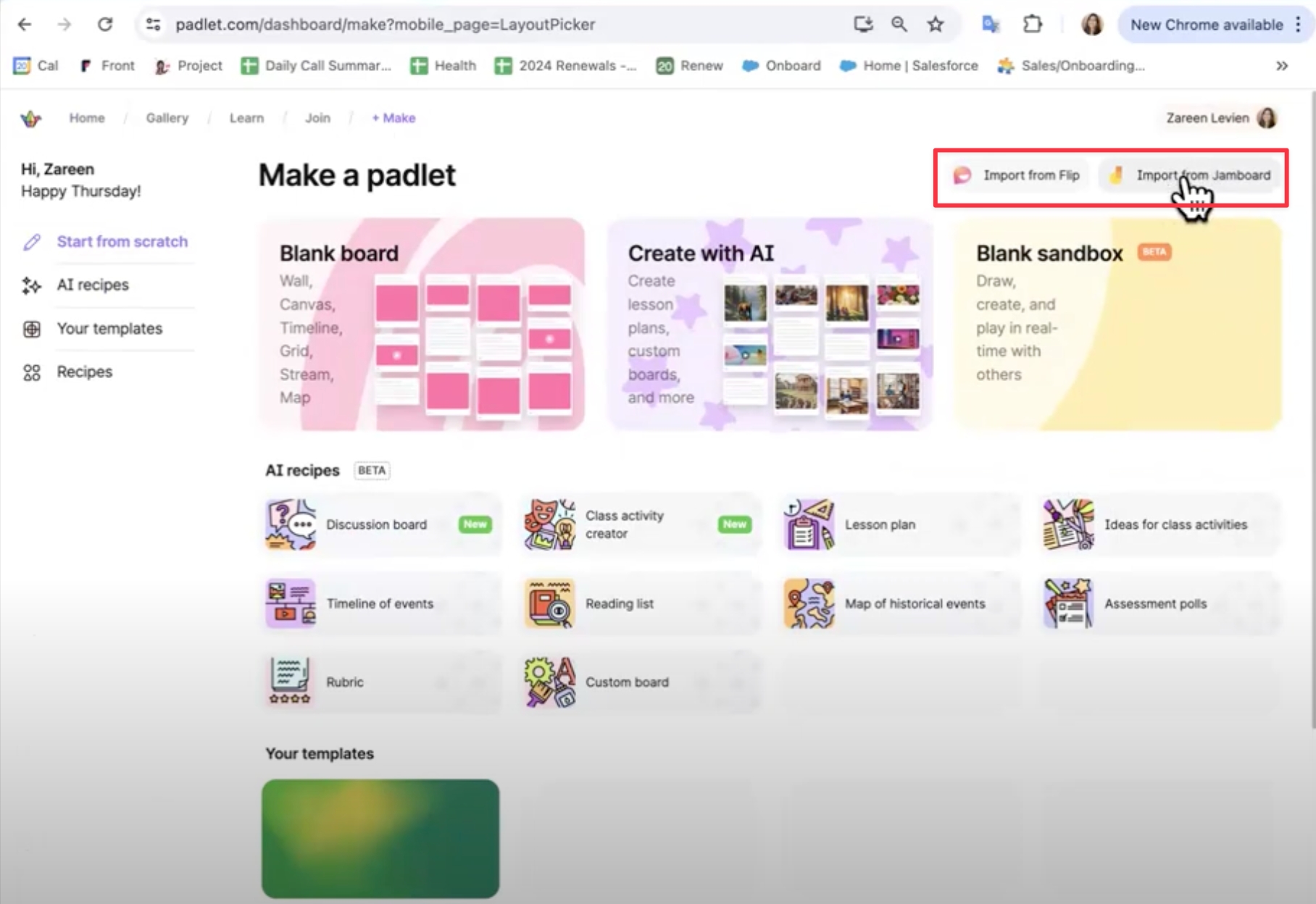1316x904 pixels.
Task: Expand hidden bookmarks with the chevron
Action: (1281, 65)
